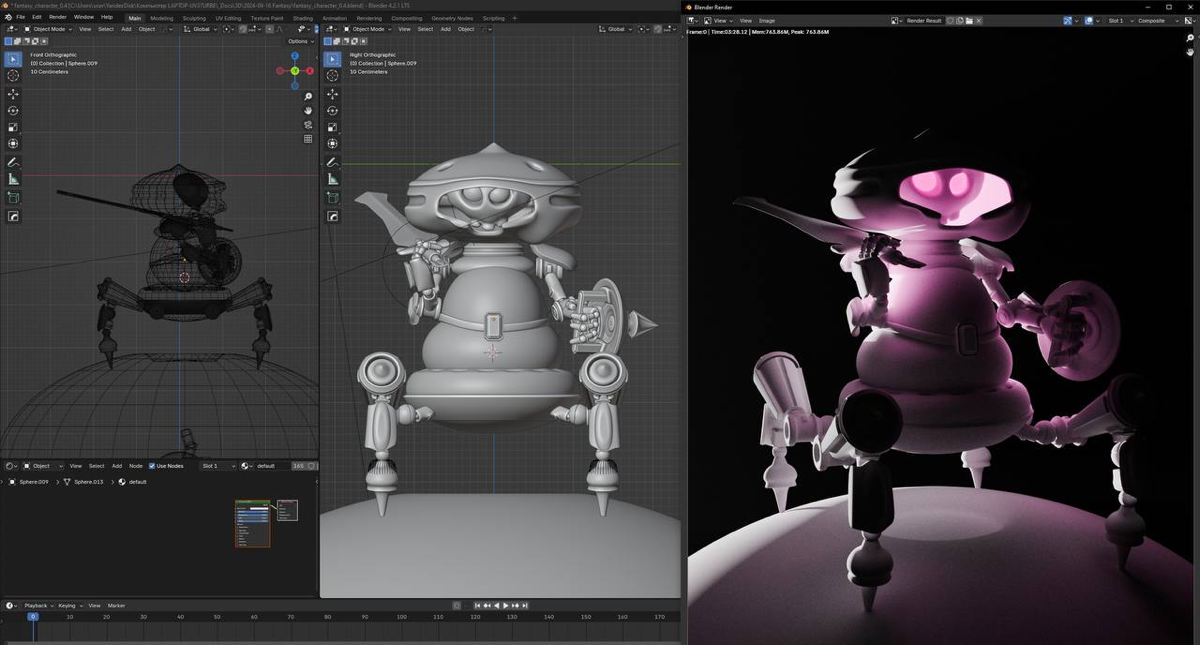Click the zoom magnifier in the Front Orthographic viewport
The width and height of the screenshot is (1200, 645).
308,96
